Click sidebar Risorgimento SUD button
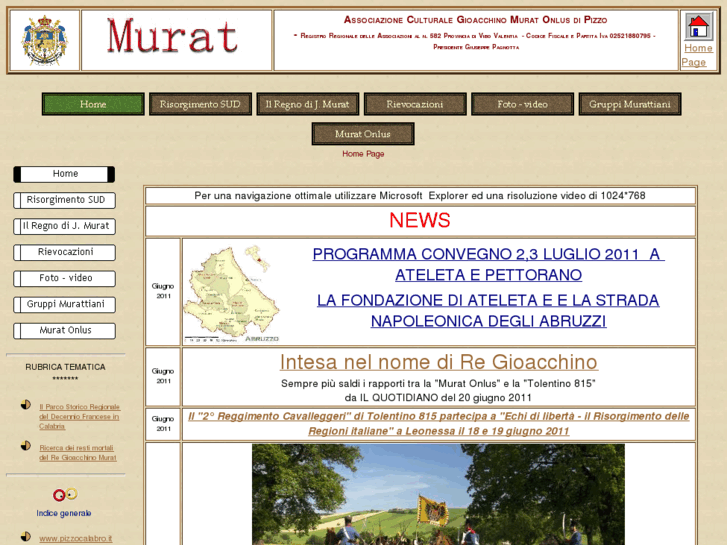727x545 pixels. coord(64,200)
